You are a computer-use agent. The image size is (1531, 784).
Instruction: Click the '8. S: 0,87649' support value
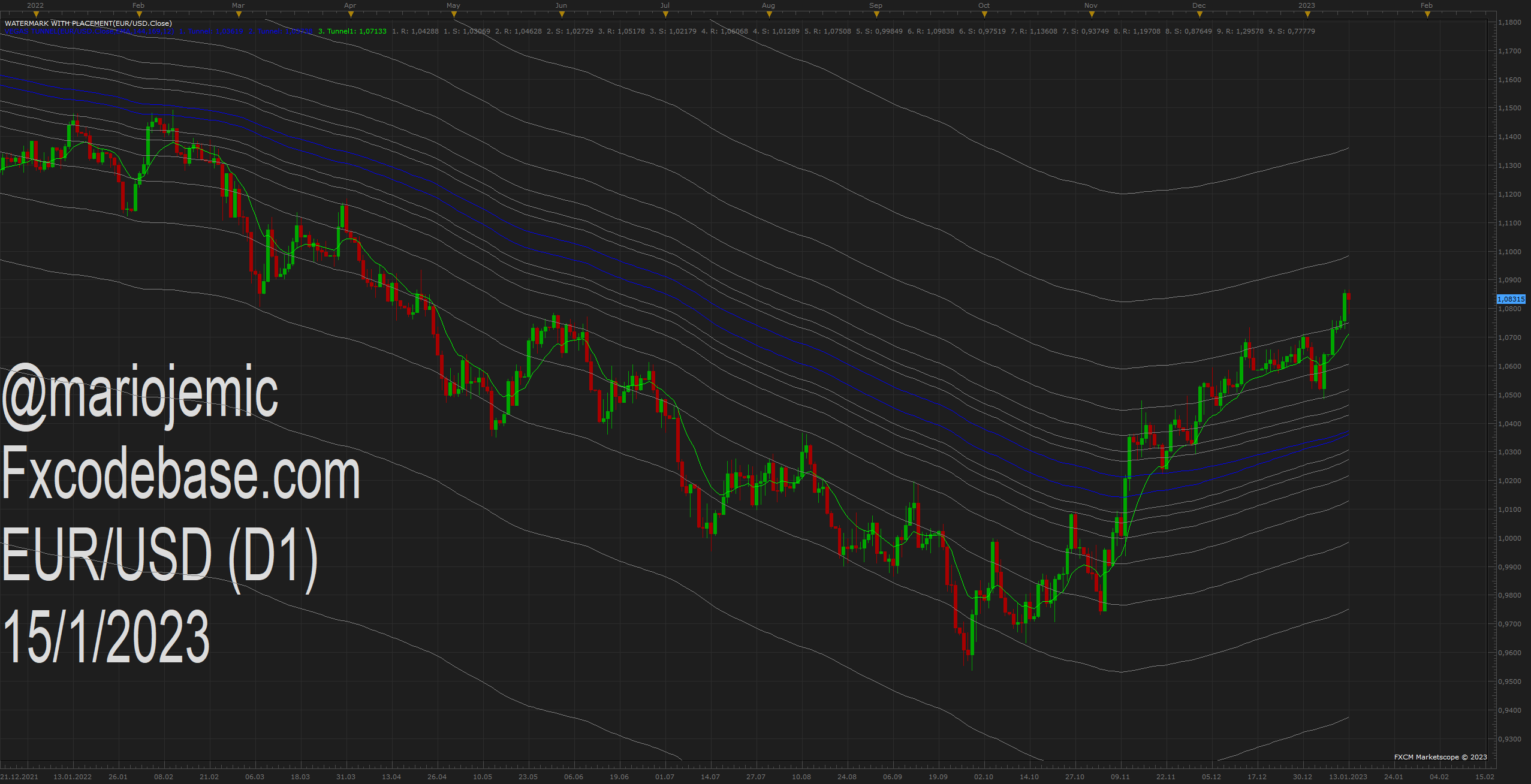click(1189, 31)
